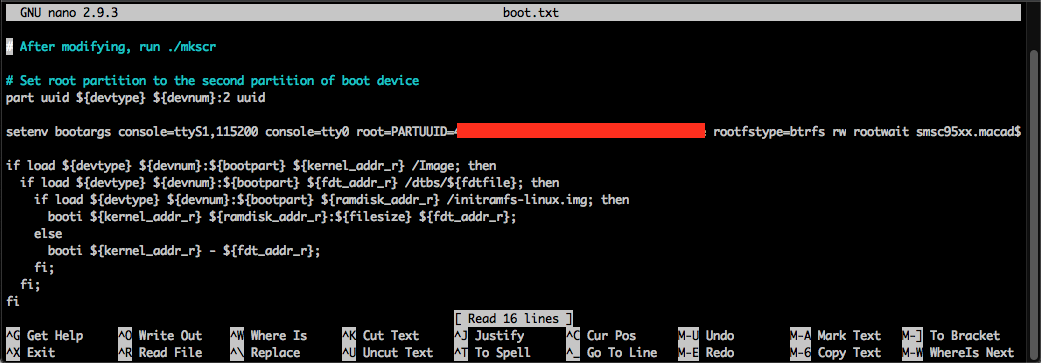Click the line loading /initramfs-linux.img
The width and height of the screenshot is (1041, 363).
(x=331, y=200)
